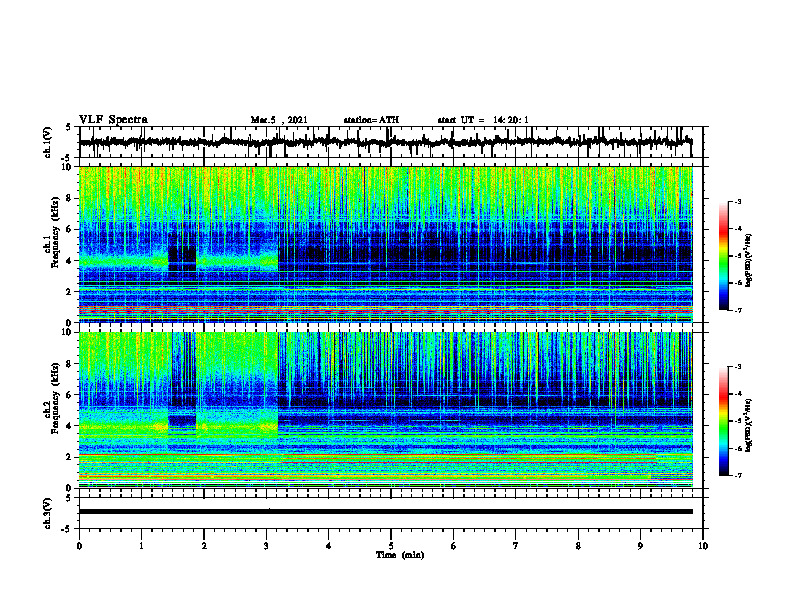Click the ch.1 voltage waveform trace
Viewport: 792px width, 612px height.
click(385, 142)
